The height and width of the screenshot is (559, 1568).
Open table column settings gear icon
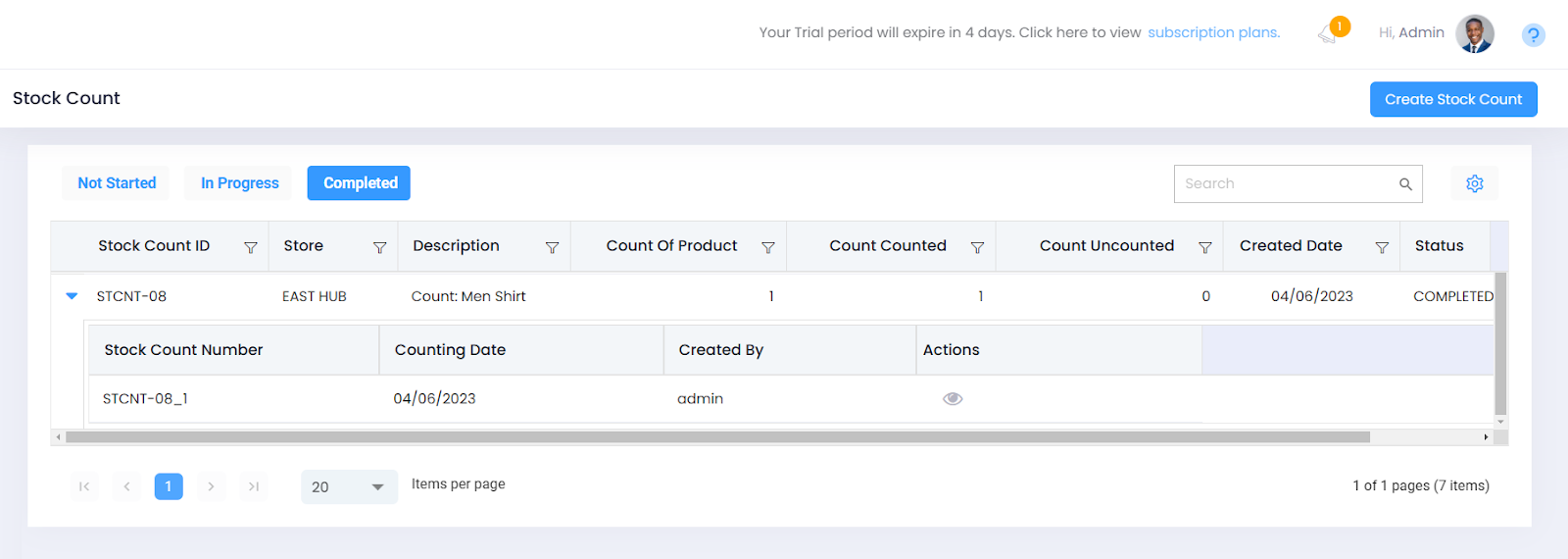pyautogui.click(x=1474, y=183)
